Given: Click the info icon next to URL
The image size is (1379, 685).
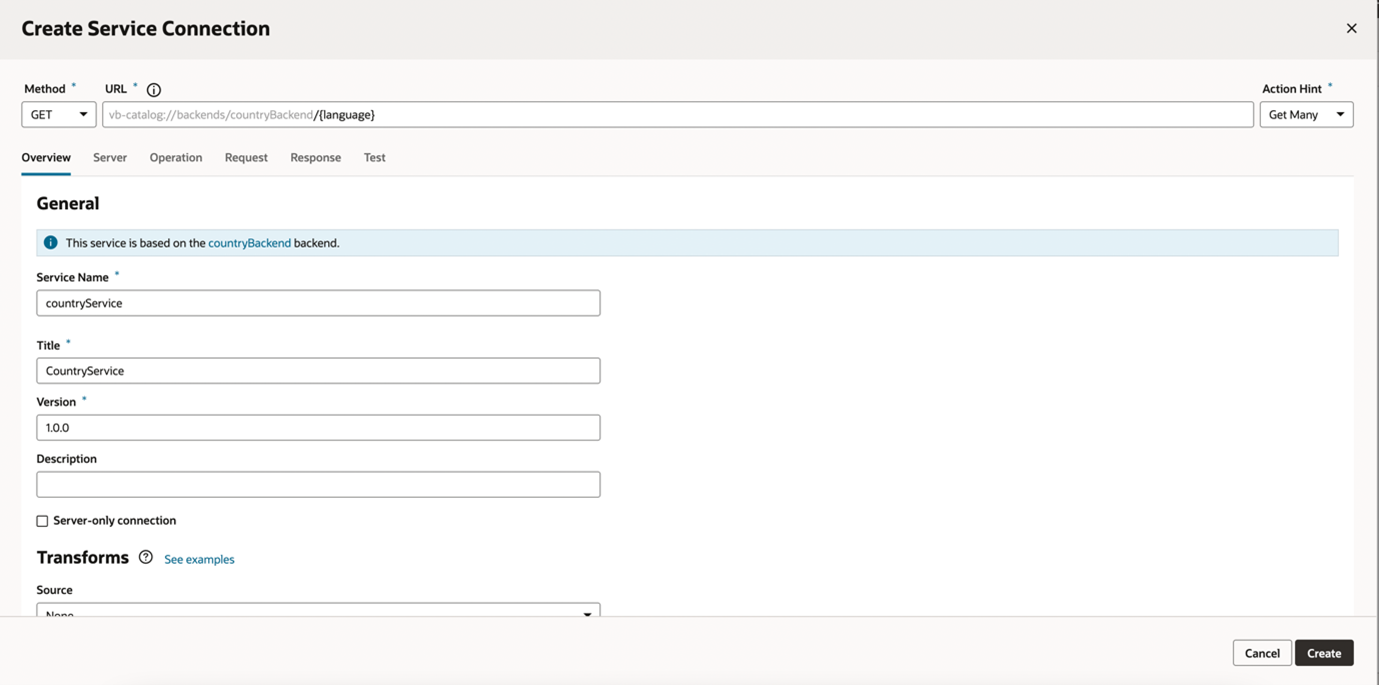Looking at the screenshot, I should pos(153,89).
